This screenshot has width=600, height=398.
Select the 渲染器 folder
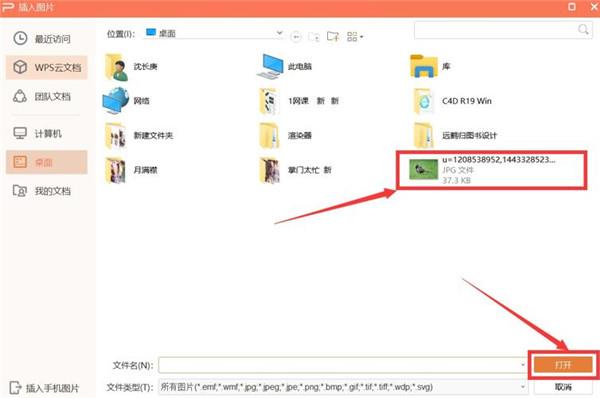(x=286, y=135)
